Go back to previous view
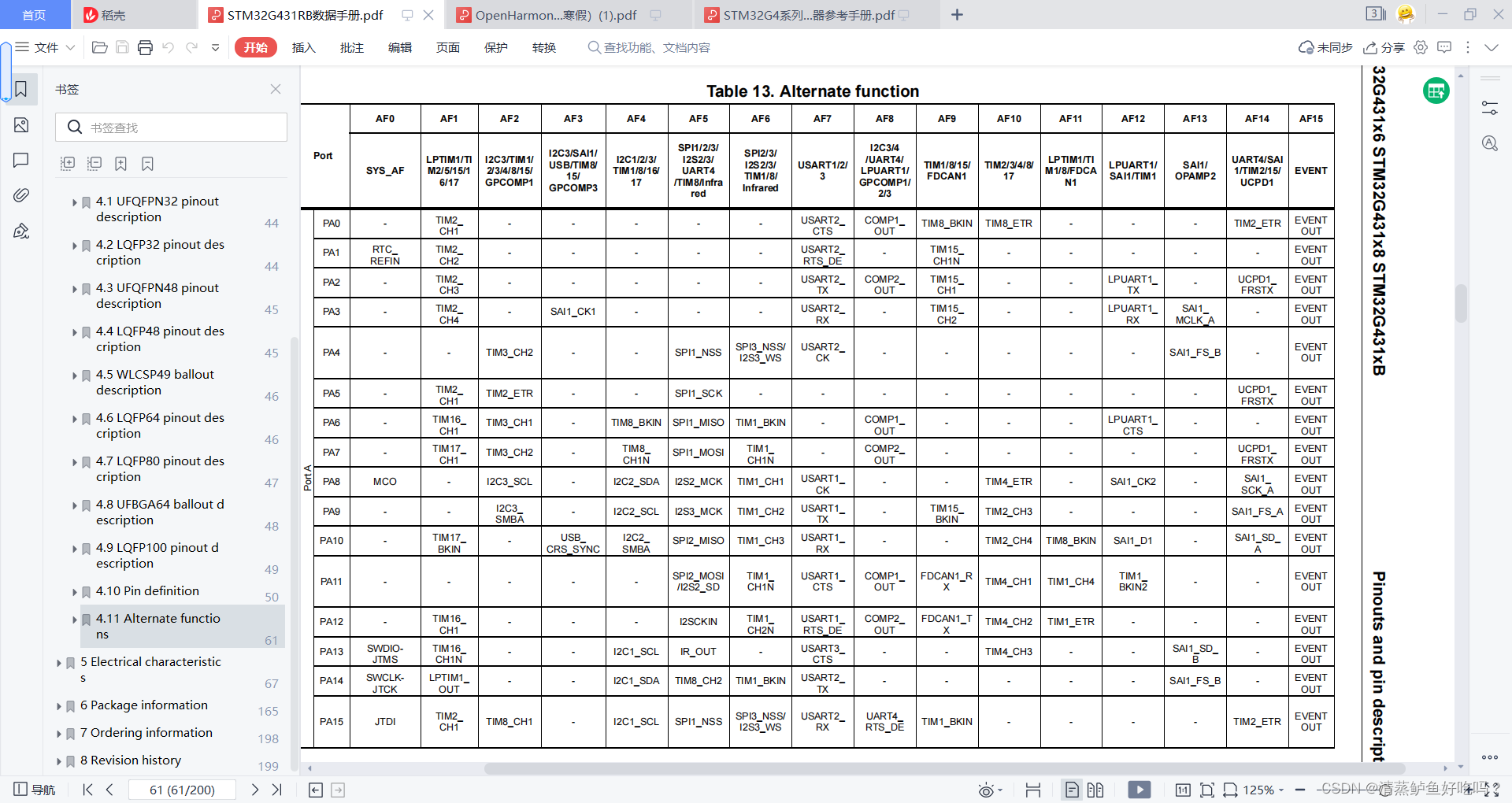1512x803 pixels. click(x=316, y=790)
